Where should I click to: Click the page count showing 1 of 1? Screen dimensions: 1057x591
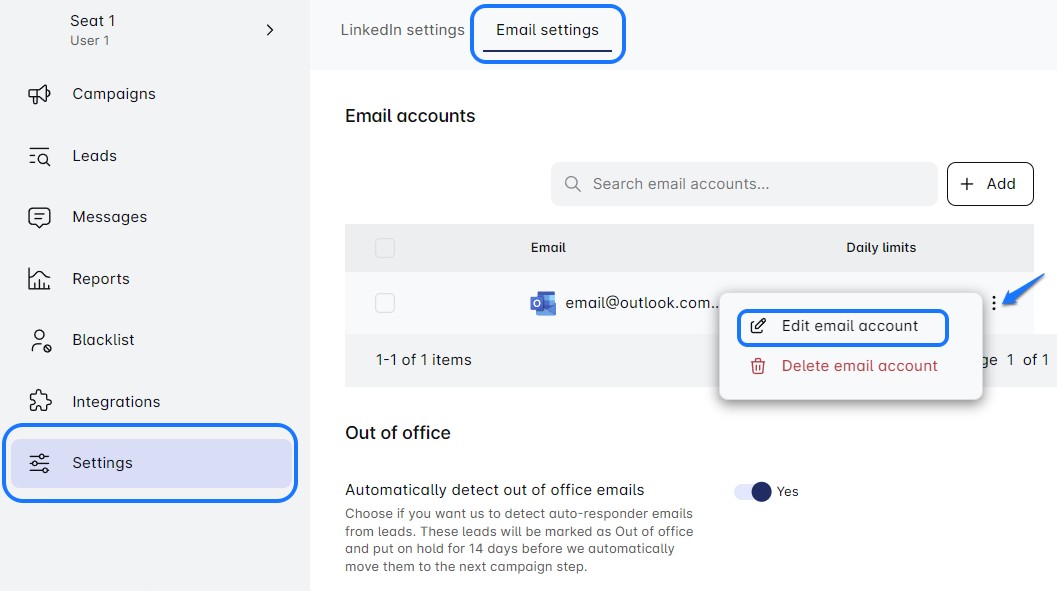tap(1016, 360)
